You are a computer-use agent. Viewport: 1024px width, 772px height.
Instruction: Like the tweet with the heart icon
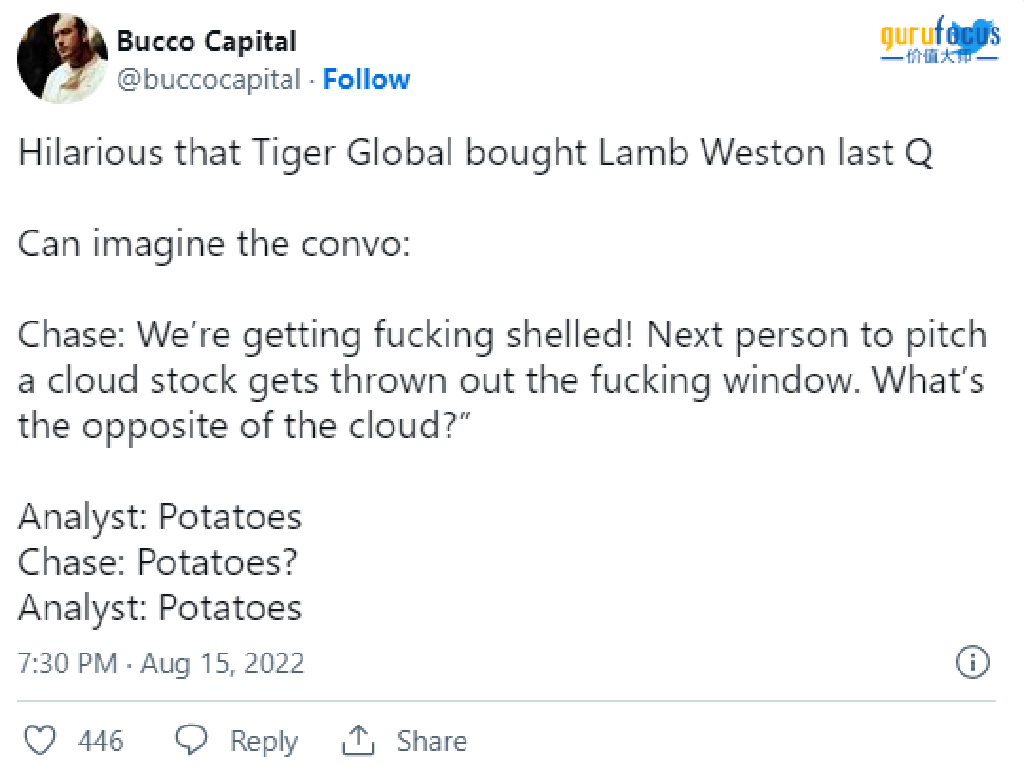coord(40,741)
